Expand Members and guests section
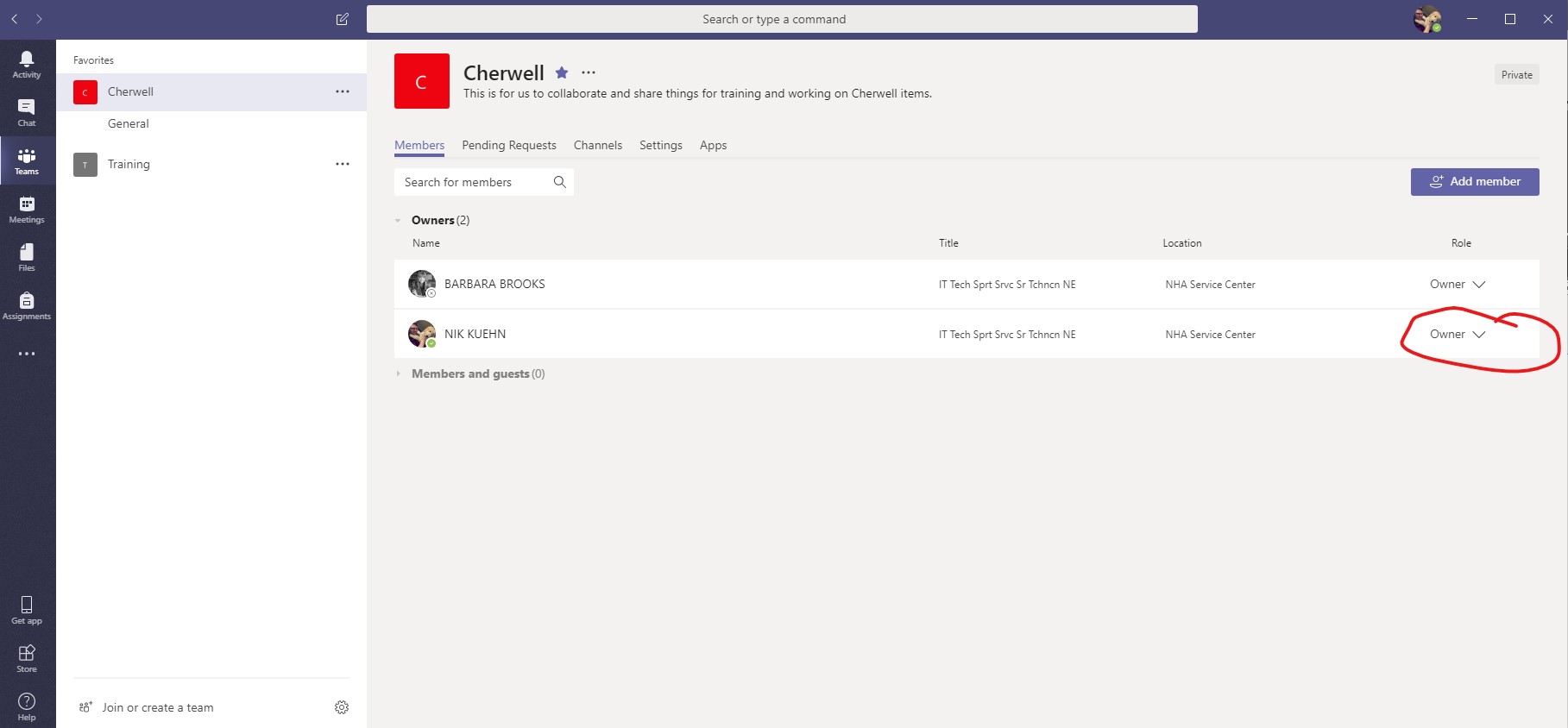Viewport: 1568px width, 728px height. click(x=398, y=373)
